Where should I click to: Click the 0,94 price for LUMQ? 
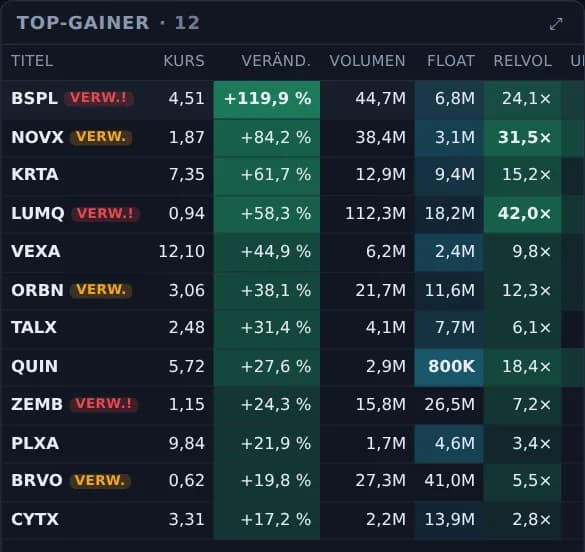187,214
